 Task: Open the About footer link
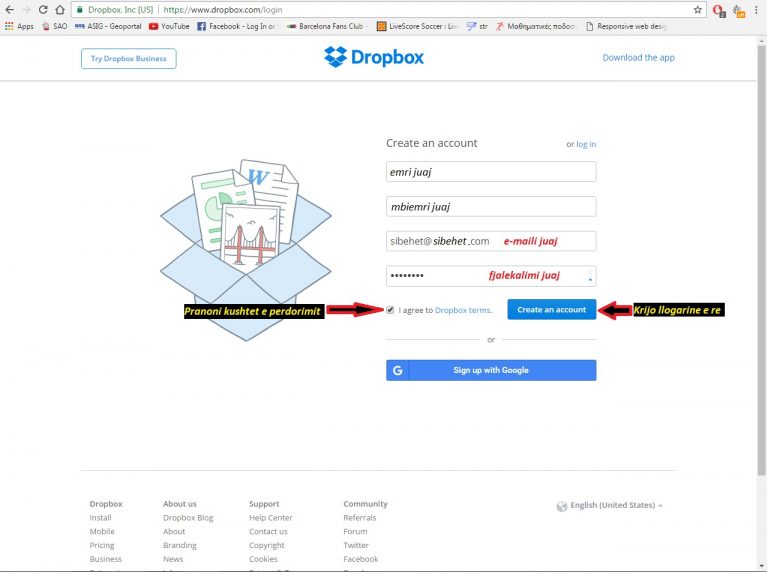pos(174,531)
